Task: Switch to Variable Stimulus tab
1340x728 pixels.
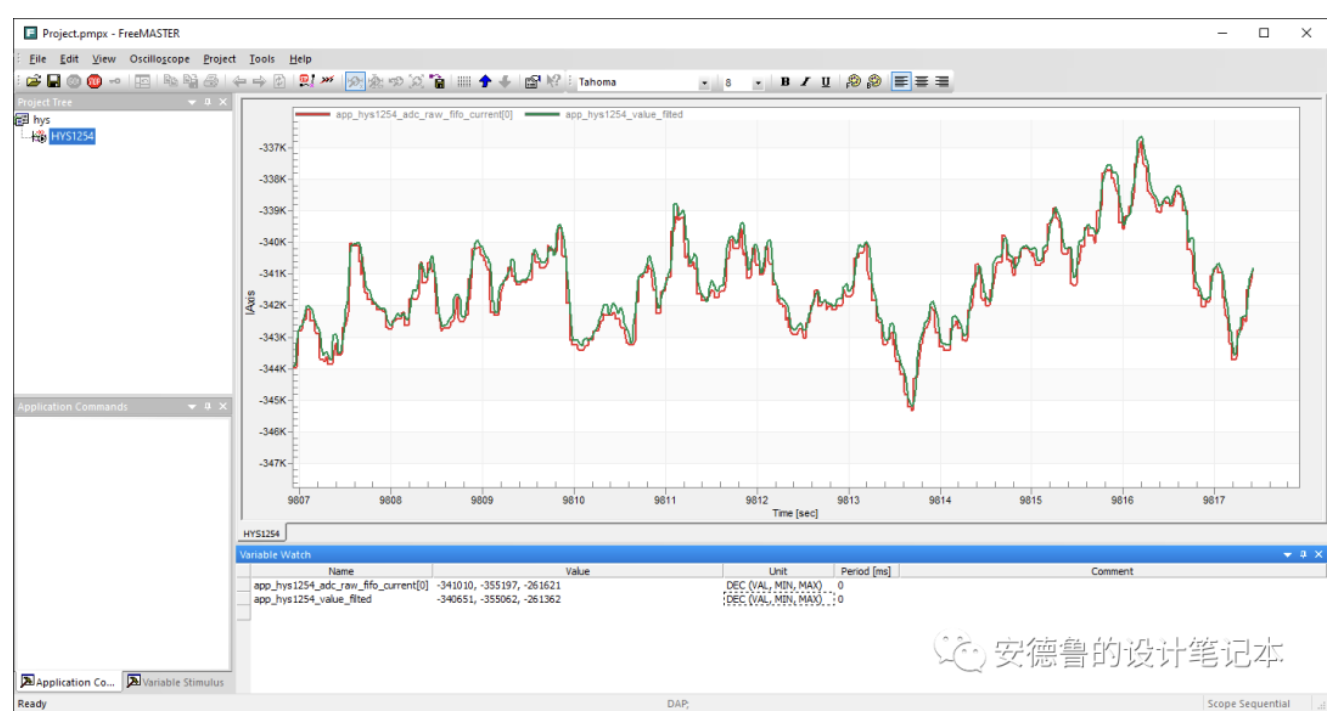Action: [x=176, y=682]
